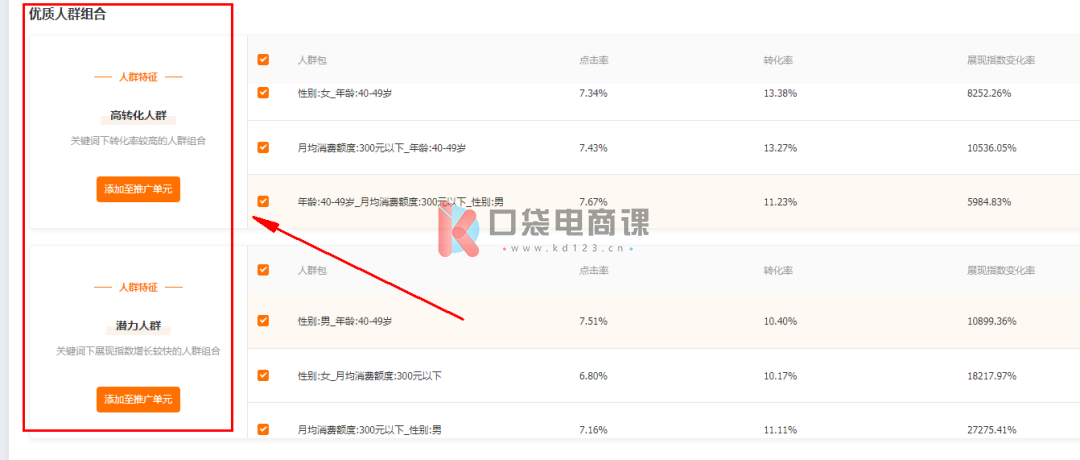Click 添加至推广单元 button under 高转化人群
1080x460 pixels.
click(138, 189)
